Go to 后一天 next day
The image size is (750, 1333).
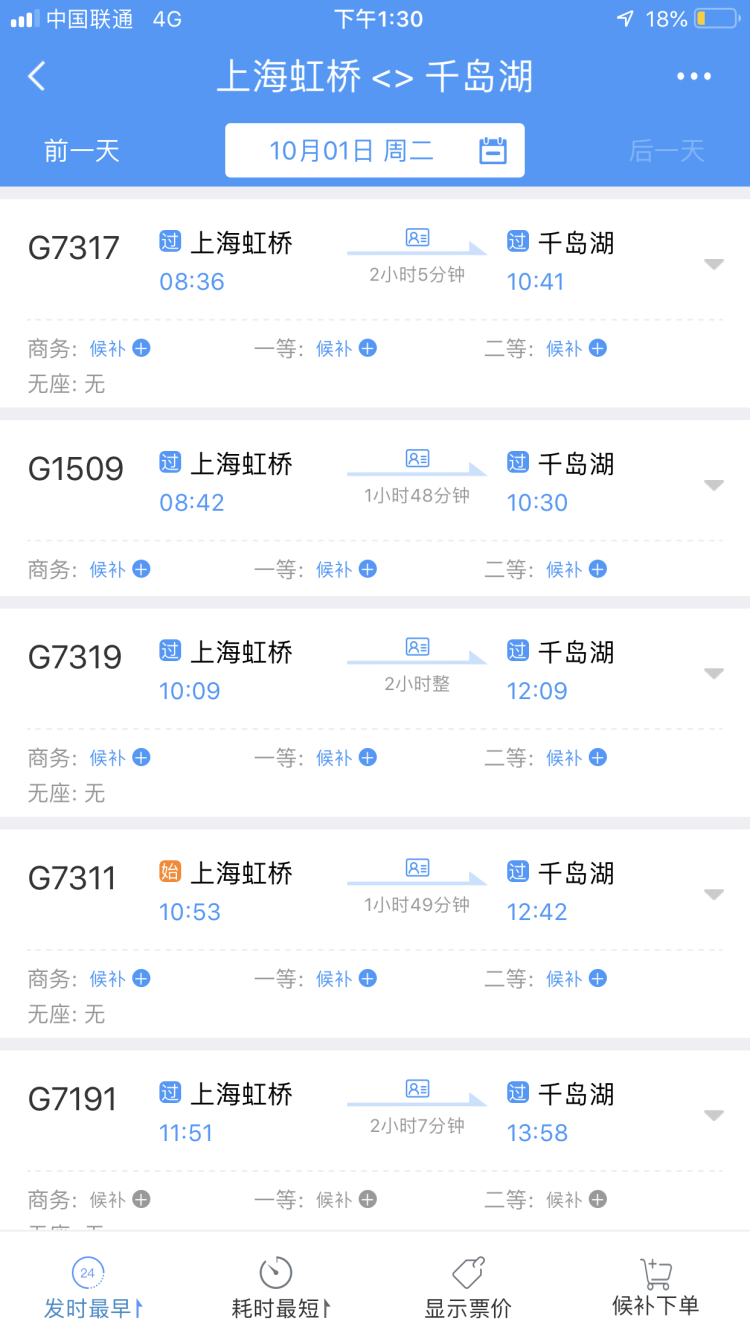coord(667,151)
